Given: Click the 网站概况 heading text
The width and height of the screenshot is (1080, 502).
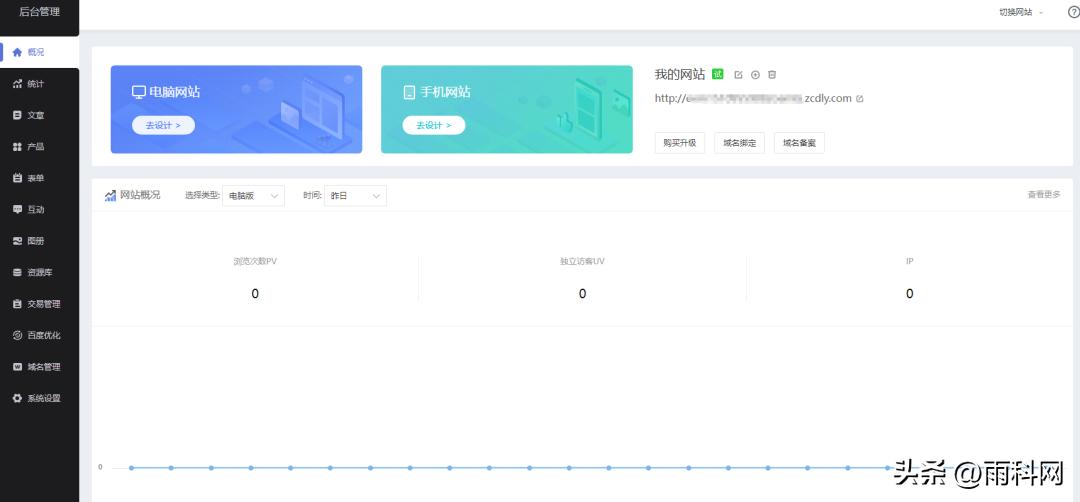Looking at the screenshot, I should [141, 195].
